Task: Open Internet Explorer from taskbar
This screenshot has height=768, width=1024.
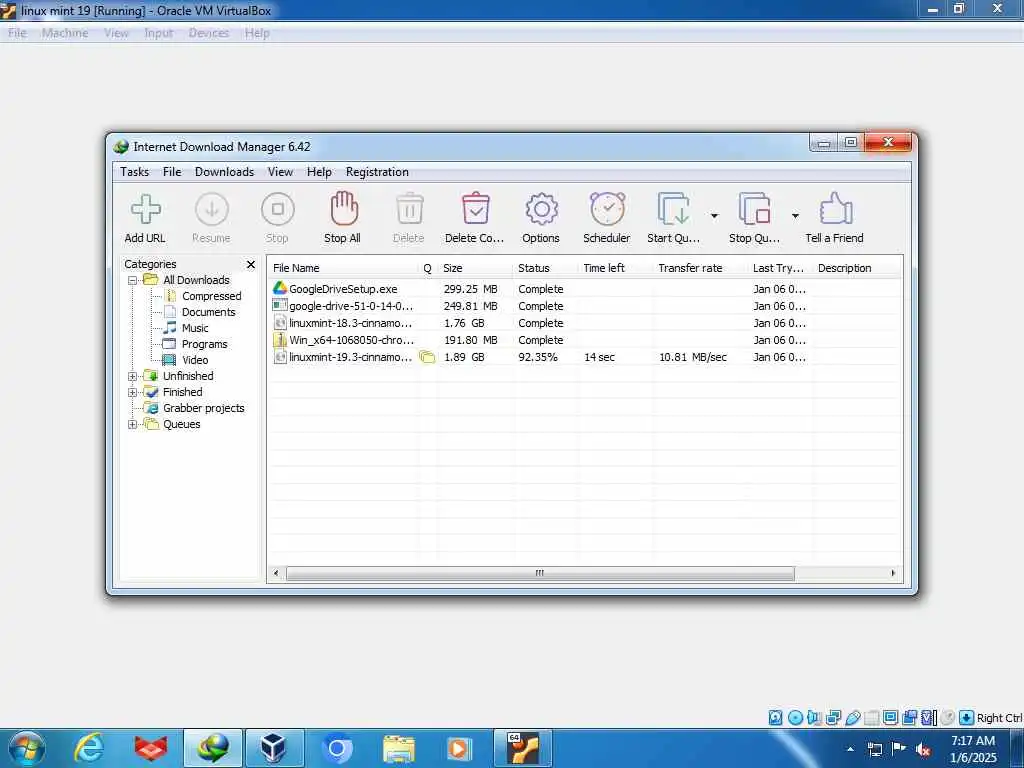Action: (89, 748)
